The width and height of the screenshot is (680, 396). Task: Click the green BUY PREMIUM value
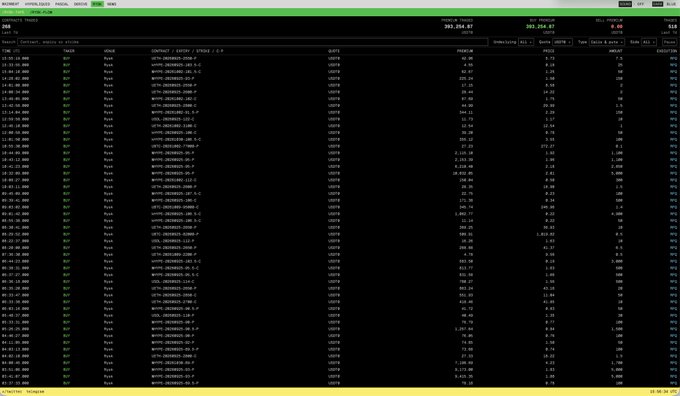(x=540, y=26)
